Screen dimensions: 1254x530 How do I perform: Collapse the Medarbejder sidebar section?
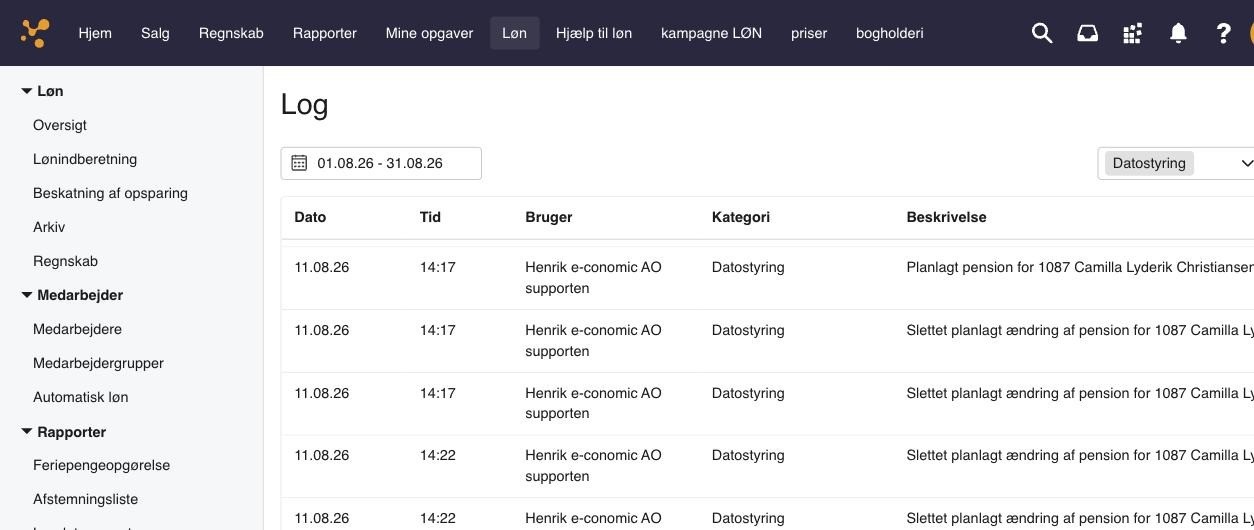pos(27,295)
